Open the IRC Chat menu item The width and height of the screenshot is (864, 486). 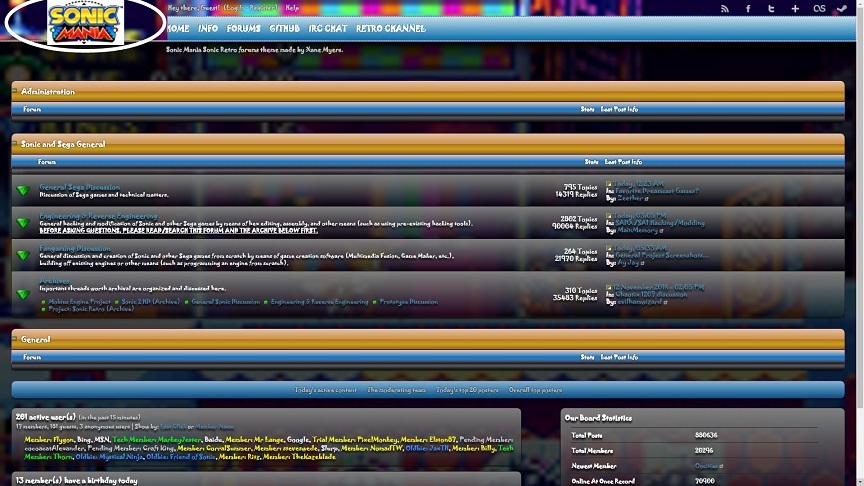click(x=328, y=29)
